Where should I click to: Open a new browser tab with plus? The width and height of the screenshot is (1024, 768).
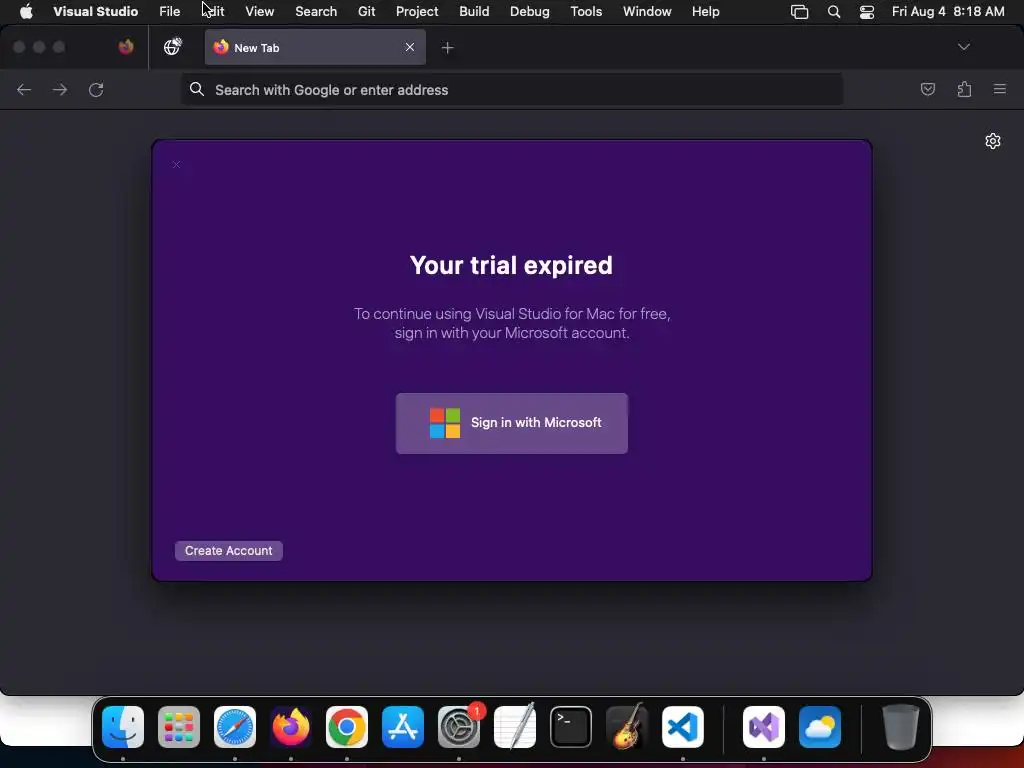447,47
